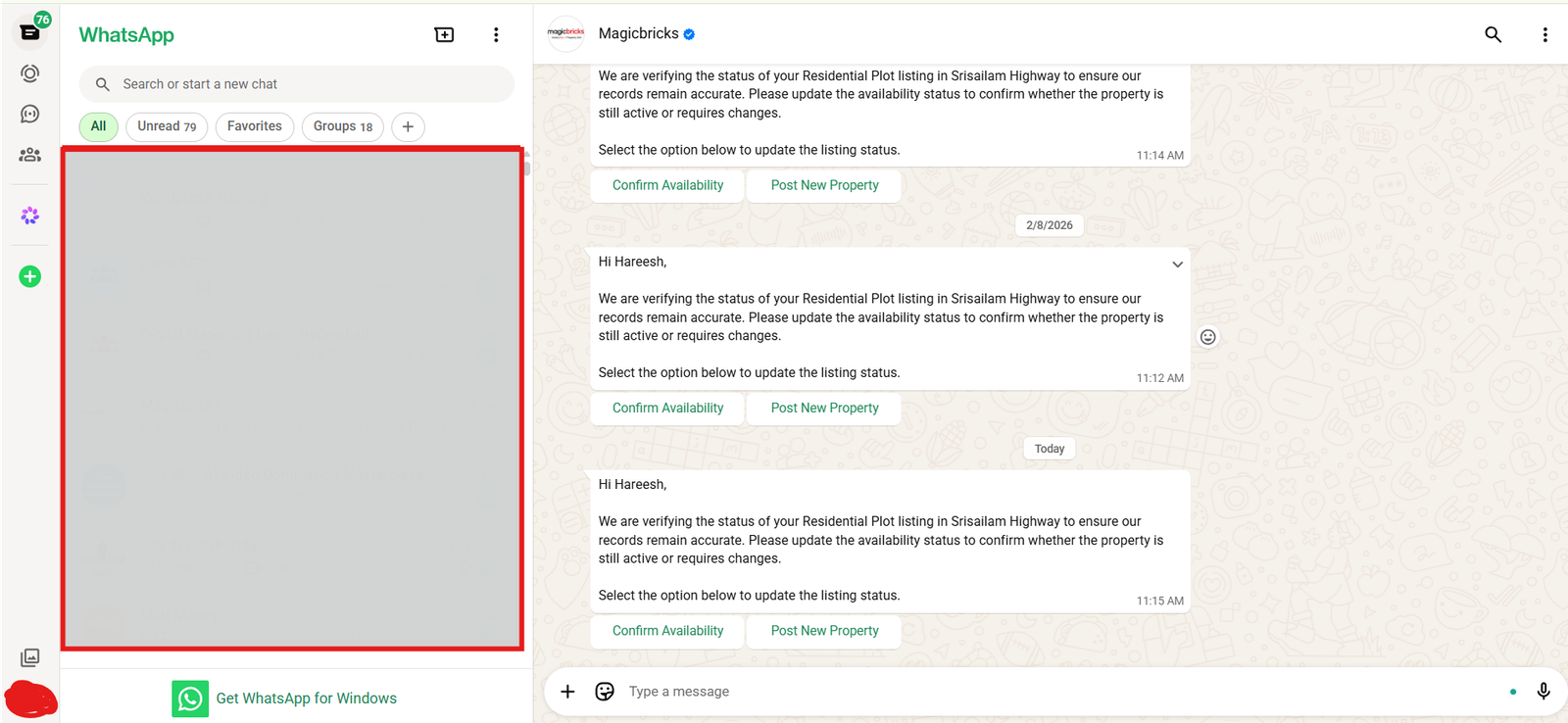Viewport: 1568px width, 723px height.
Task: Click the WhatsApp logo in download banner
Action: [190, 699]
